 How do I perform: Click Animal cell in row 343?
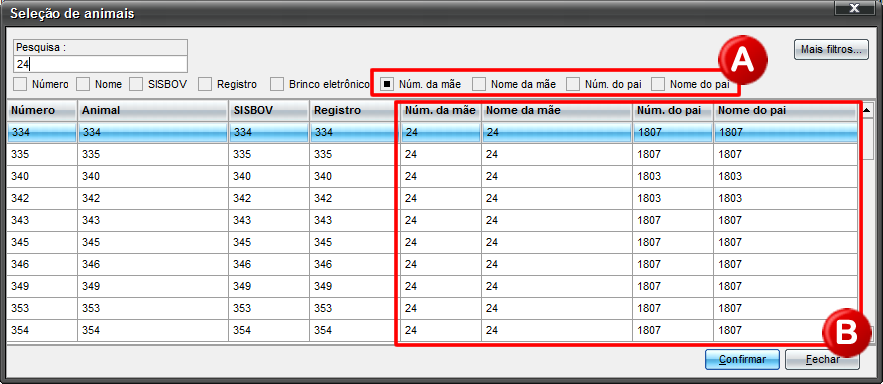click(153, 220)
